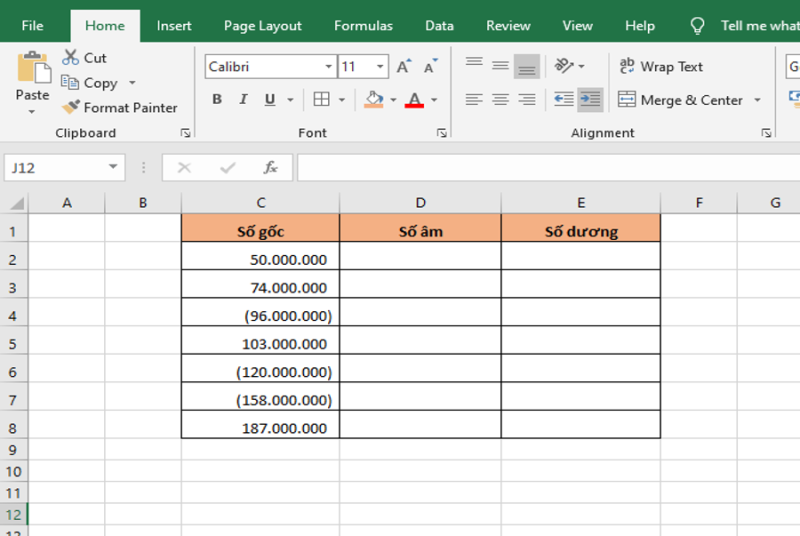Click the Tell me lightbulb icon
This screenshot has width=800, height=536.
click(x=697, y=25)
